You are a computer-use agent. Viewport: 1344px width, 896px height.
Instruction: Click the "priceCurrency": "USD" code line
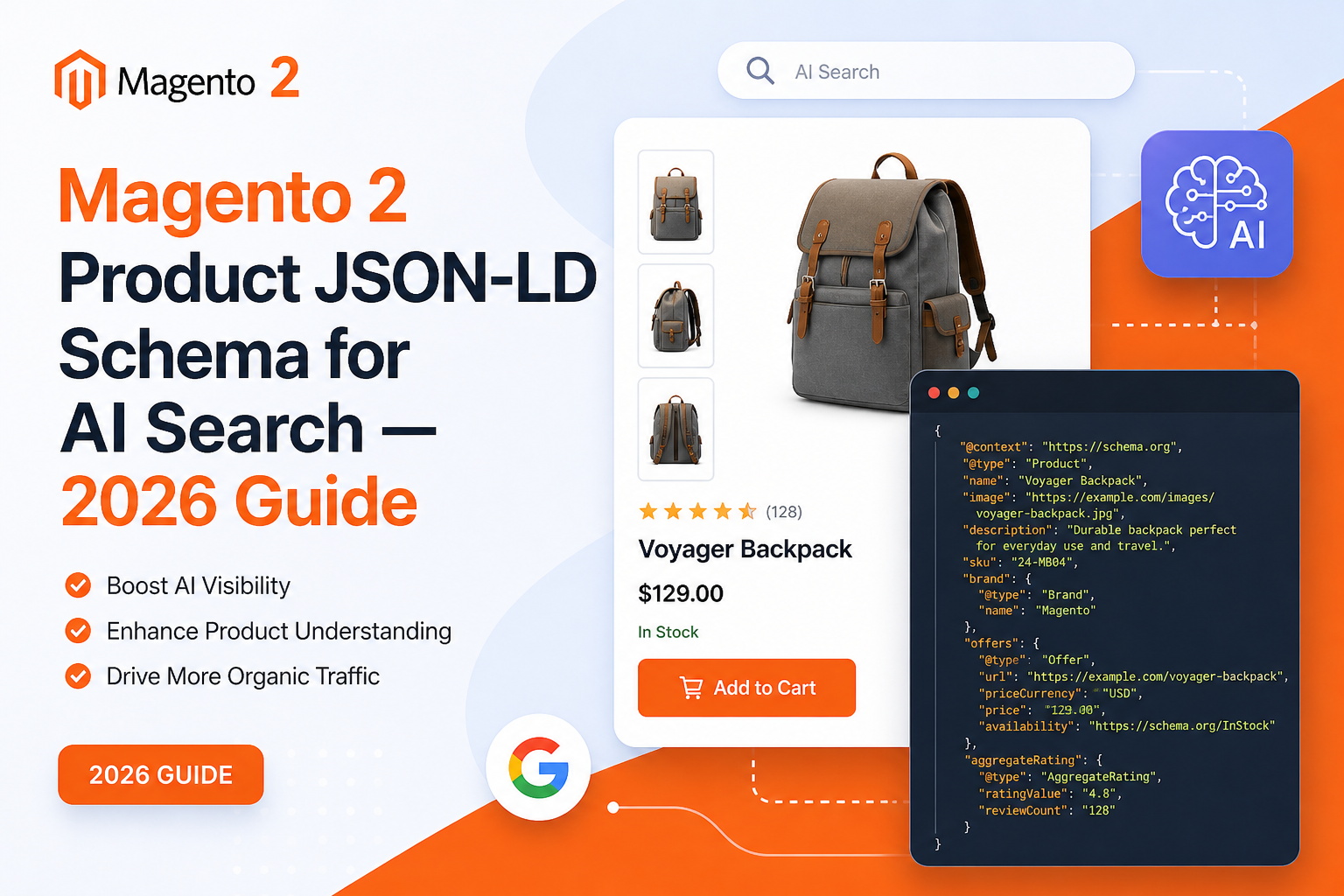[x=1060, y=693]
